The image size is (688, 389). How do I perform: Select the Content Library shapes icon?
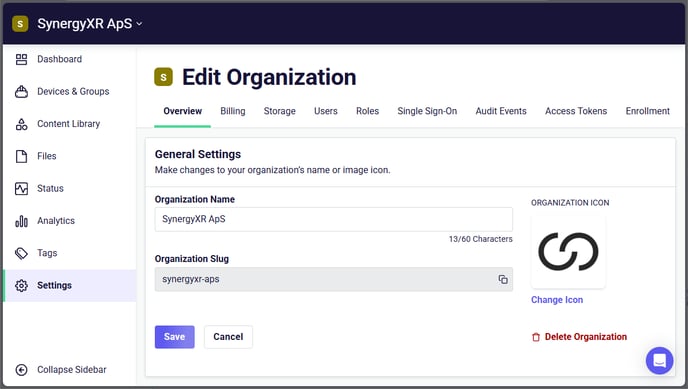coord(21,124)
